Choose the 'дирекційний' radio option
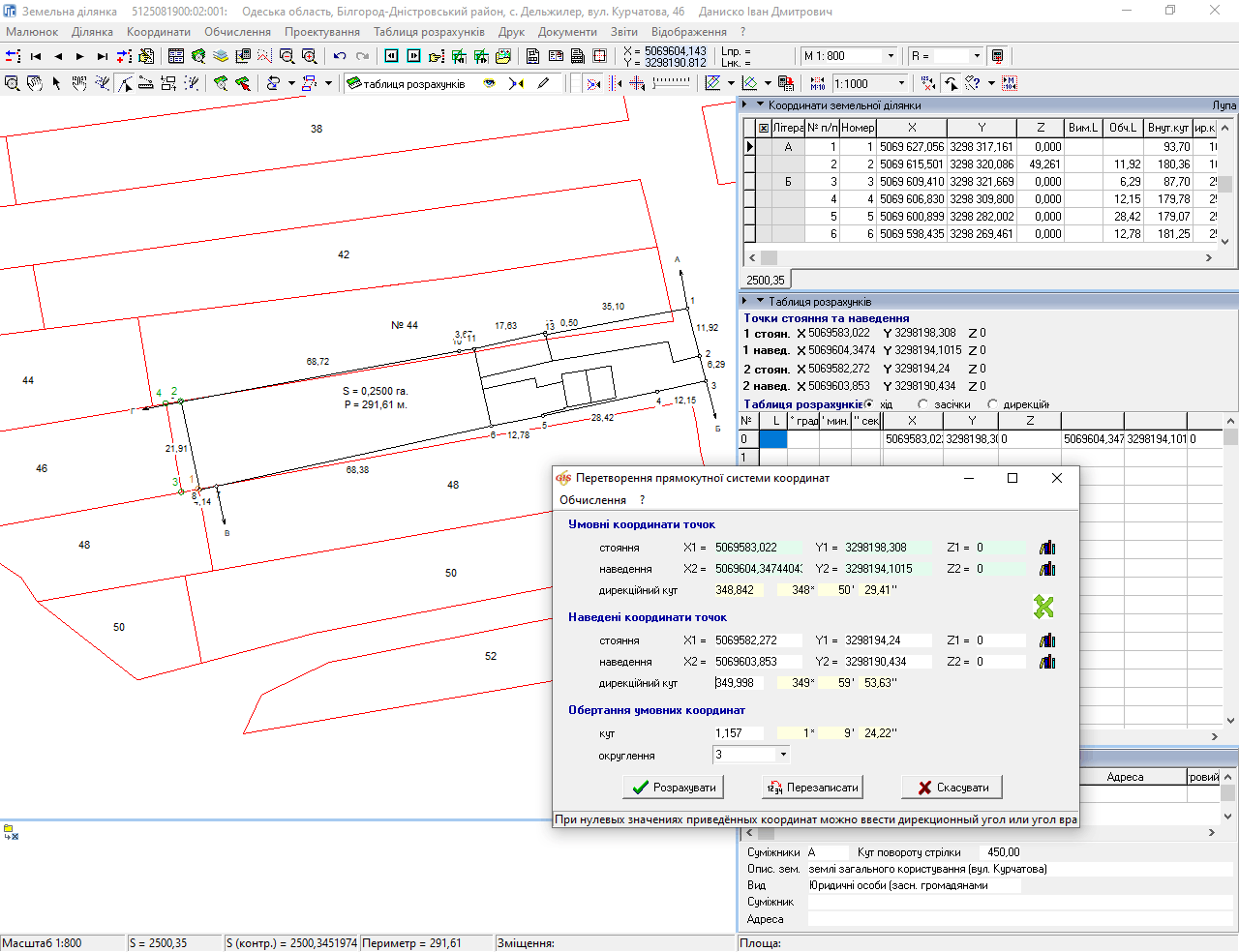 point(992,404)
